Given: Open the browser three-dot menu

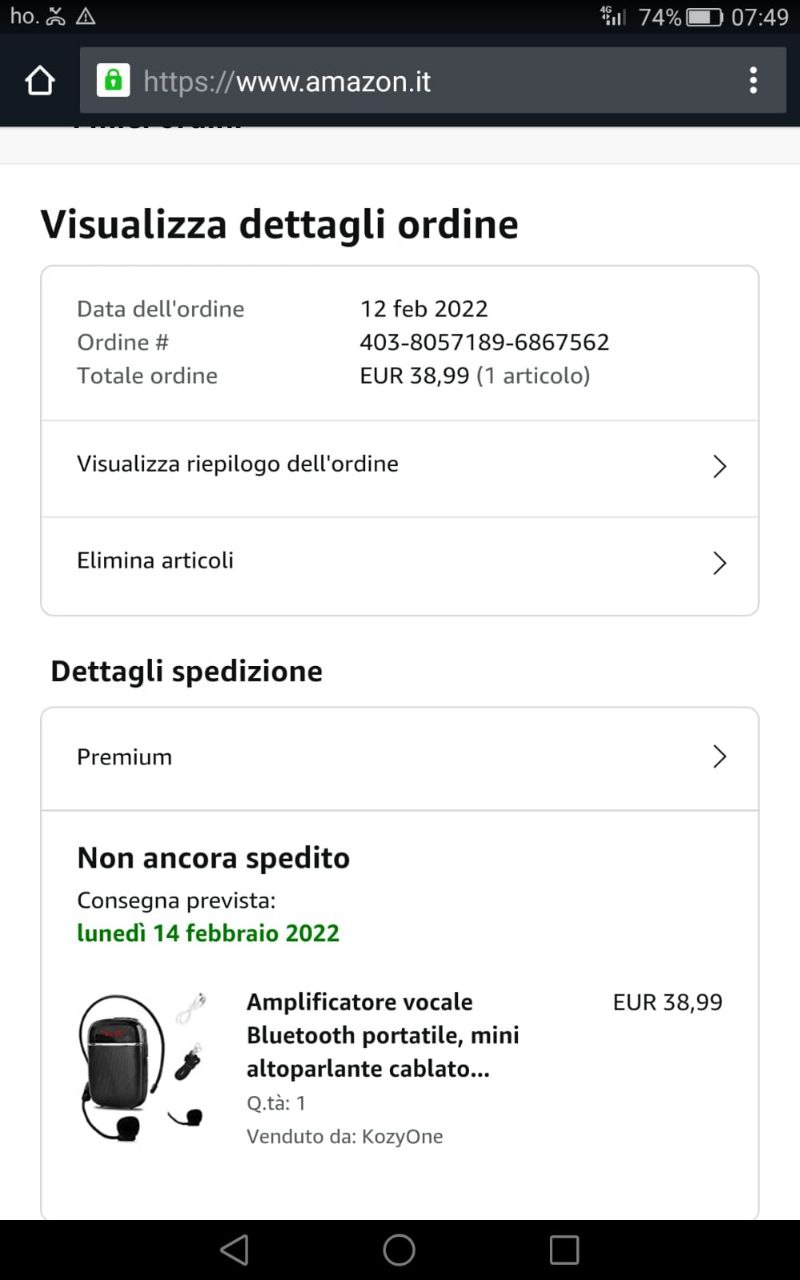Looking at the screenshot, I should click(753, 80).
